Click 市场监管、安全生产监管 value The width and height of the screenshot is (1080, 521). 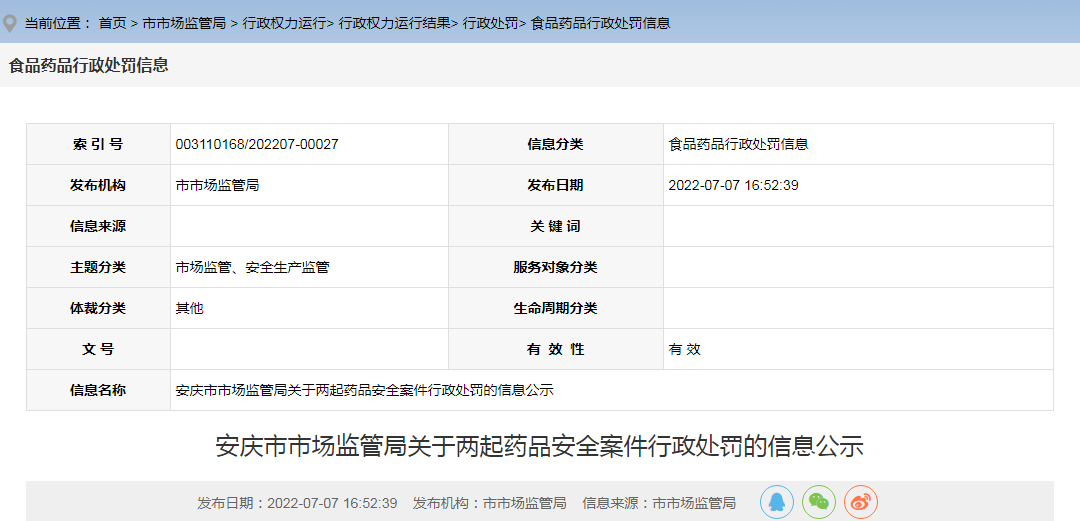point(252,267)
